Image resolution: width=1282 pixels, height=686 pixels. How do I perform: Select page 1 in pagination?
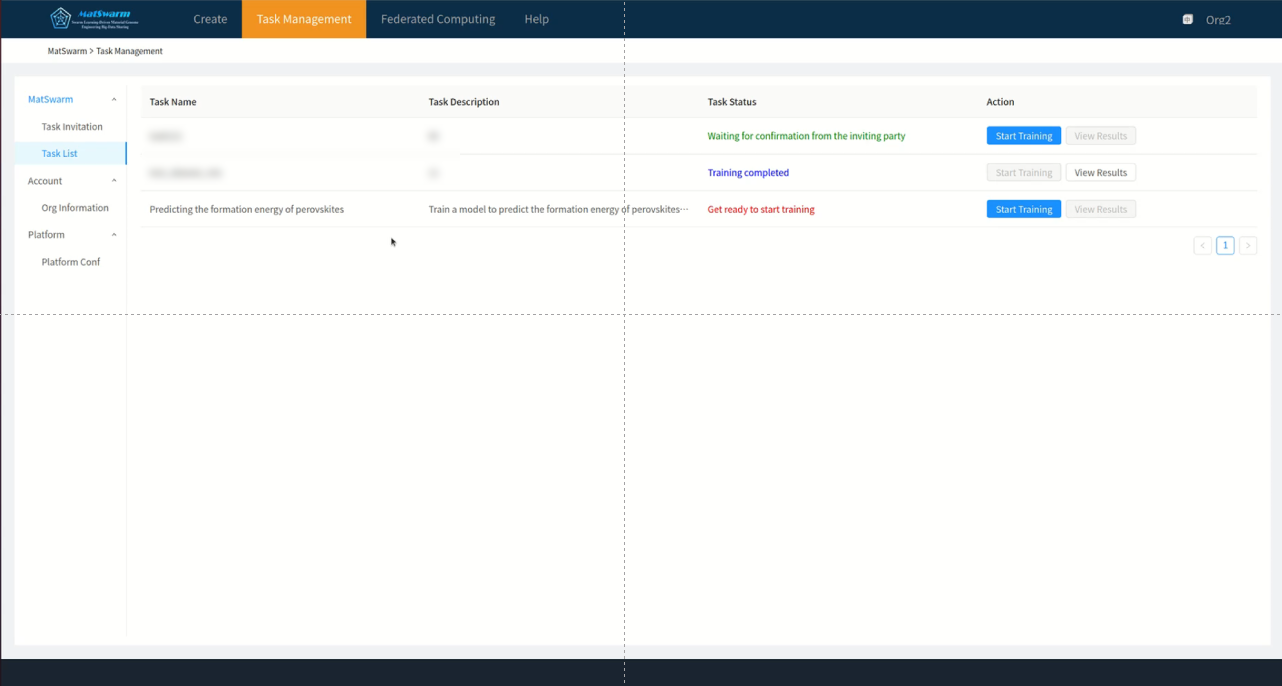(1225, 245)
